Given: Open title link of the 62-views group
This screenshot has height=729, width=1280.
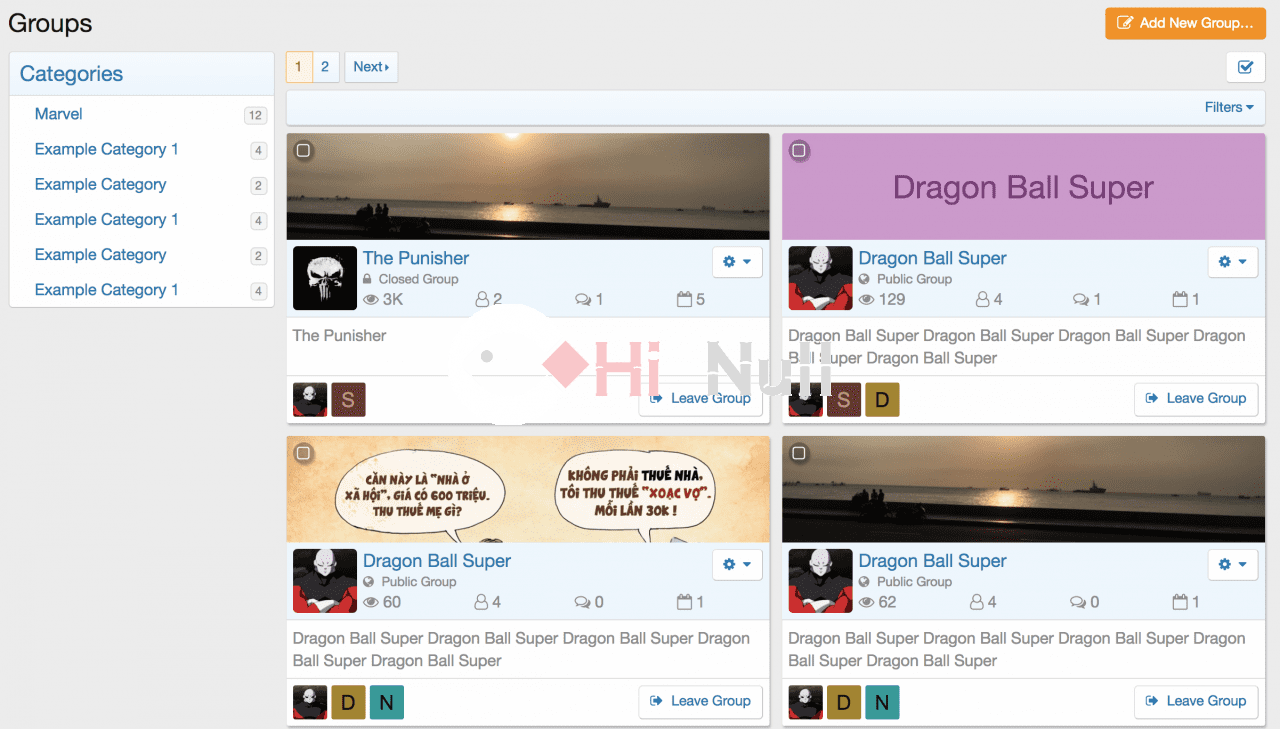Looking at the screenshot, I should coord(932,561).
